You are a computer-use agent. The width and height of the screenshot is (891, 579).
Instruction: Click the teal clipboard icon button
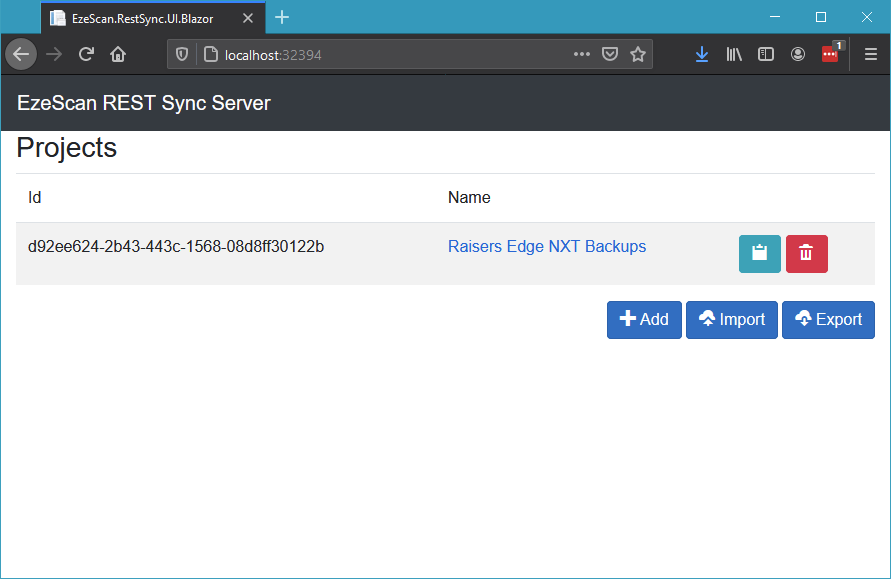click(x=759, y=254)
